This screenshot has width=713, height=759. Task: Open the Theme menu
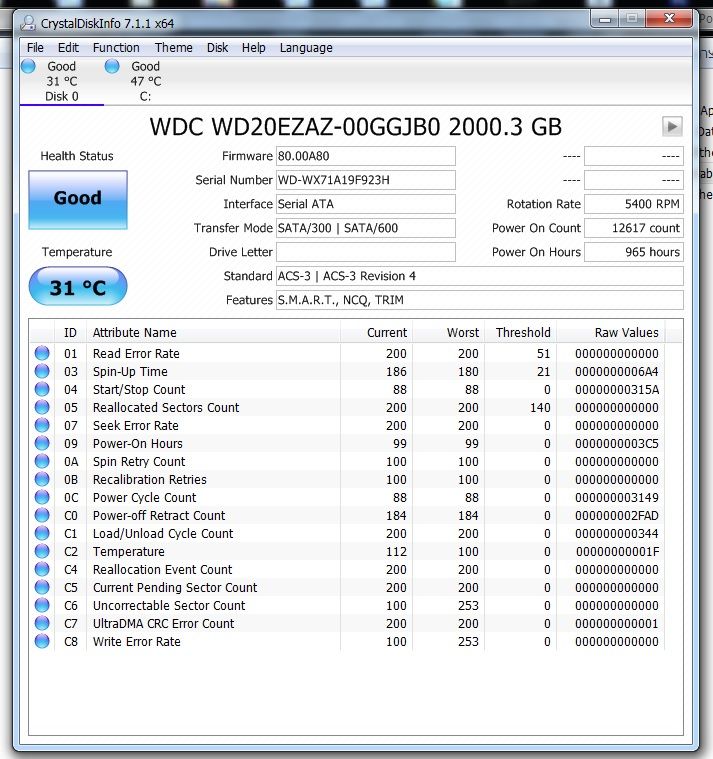(174, 48)
